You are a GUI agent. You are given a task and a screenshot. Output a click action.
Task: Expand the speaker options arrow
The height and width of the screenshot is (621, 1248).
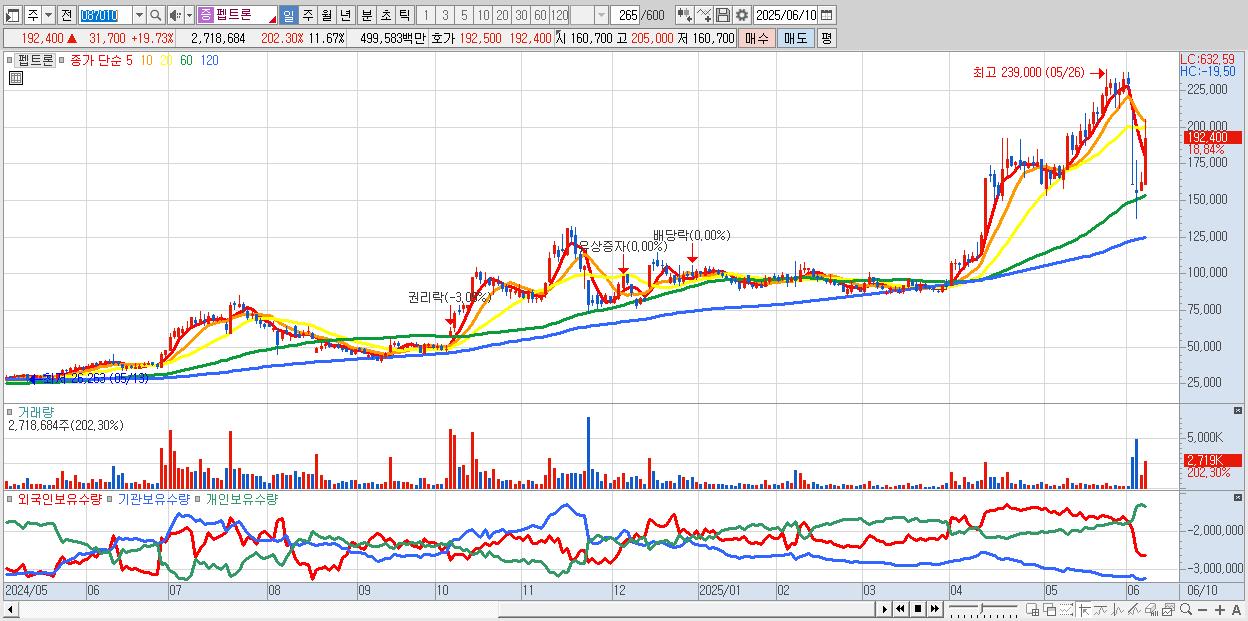coord(189,15)
